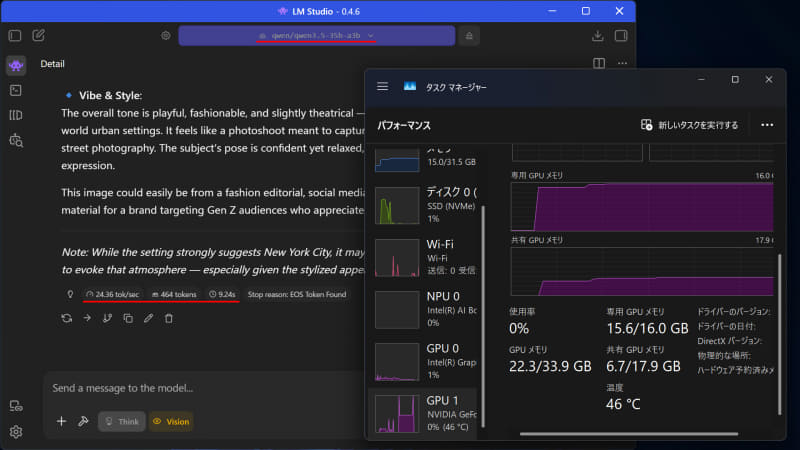Click the 6.7/17.9 GB shared memory value
This screenshot has width=800, height=450.
click(643, 366)
